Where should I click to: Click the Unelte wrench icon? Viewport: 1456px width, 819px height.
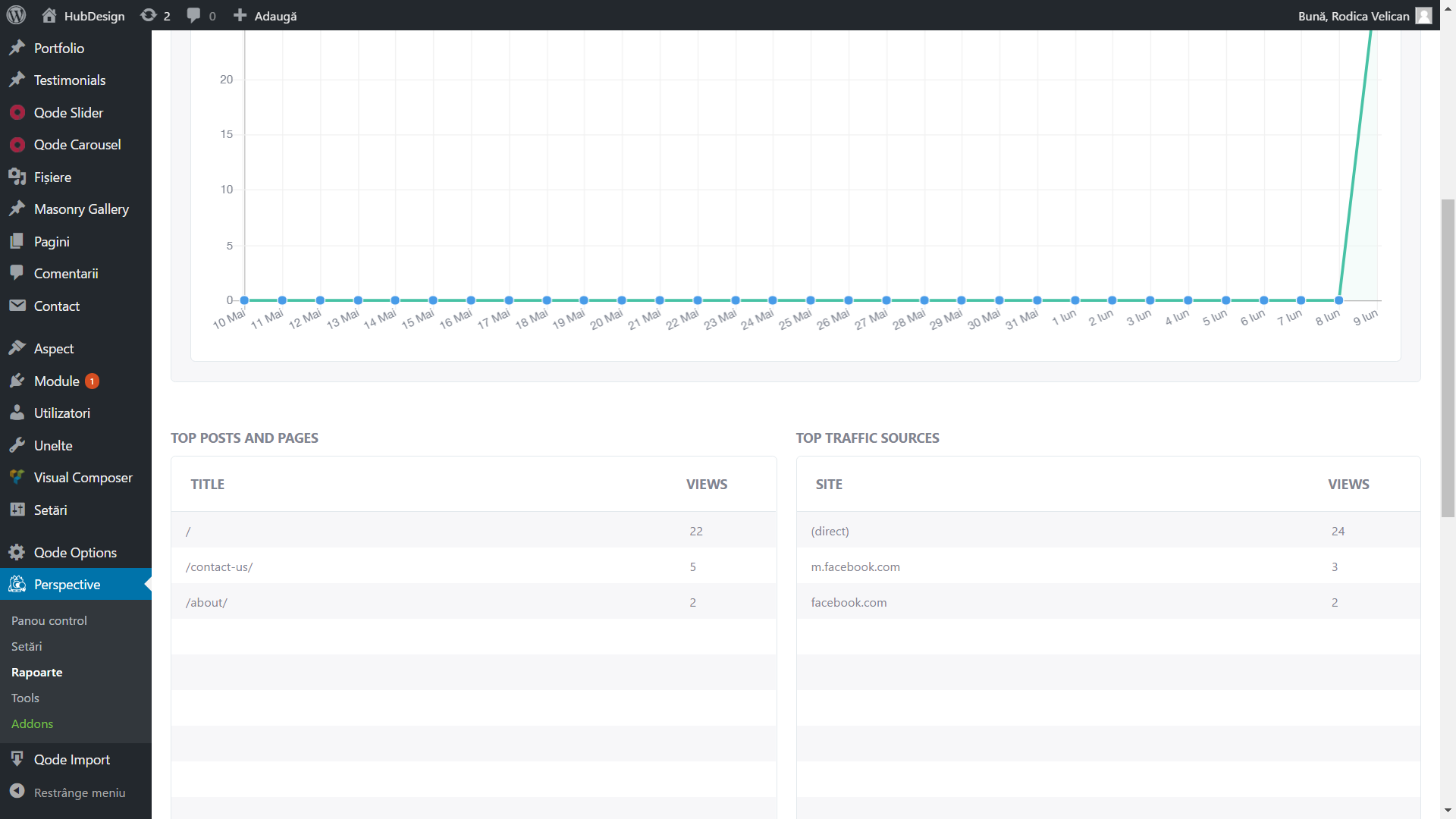[x=17, y=445]
